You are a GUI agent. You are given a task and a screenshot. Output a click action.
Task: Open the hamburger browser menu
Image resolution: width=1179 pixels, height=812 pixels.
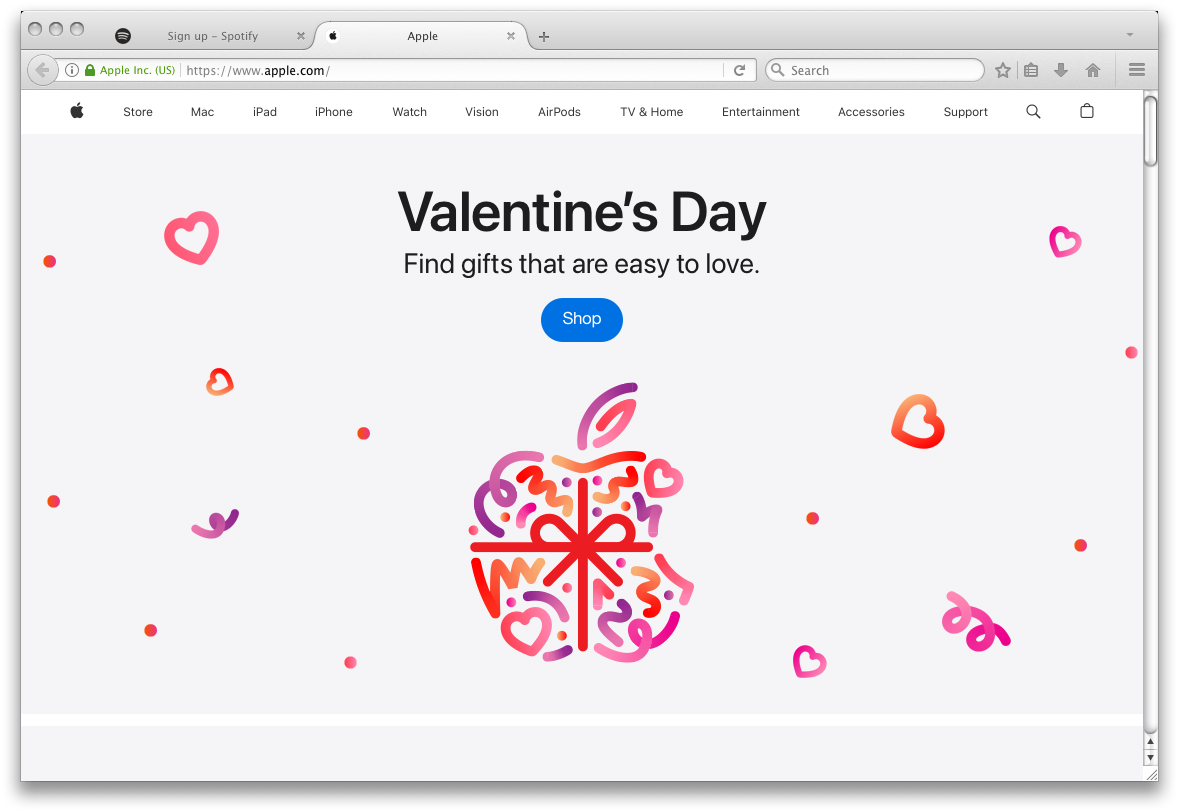click(x=1137, y=70)
